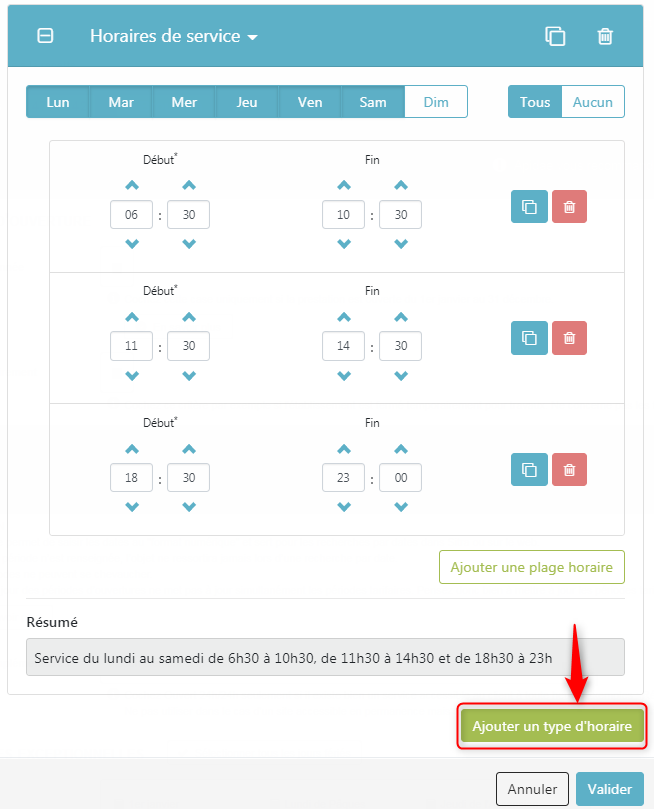Decrease end hour of 23:00 slot
Image resolution: width=654 pixels, height=809 pixels.
[x=344, y=507]
